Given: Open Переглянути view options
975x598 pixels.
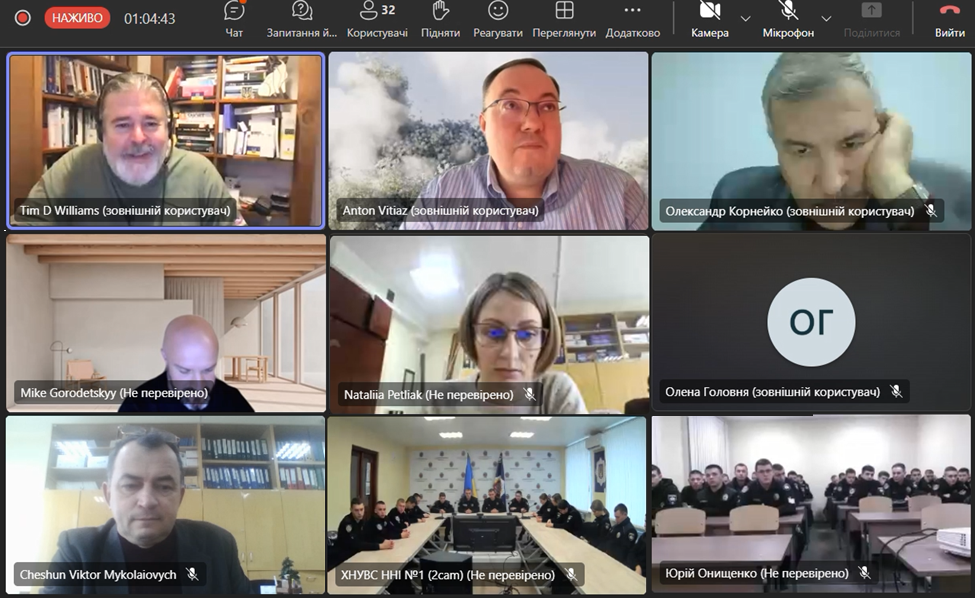Looking at the screenshot, I should click(564, 19).
